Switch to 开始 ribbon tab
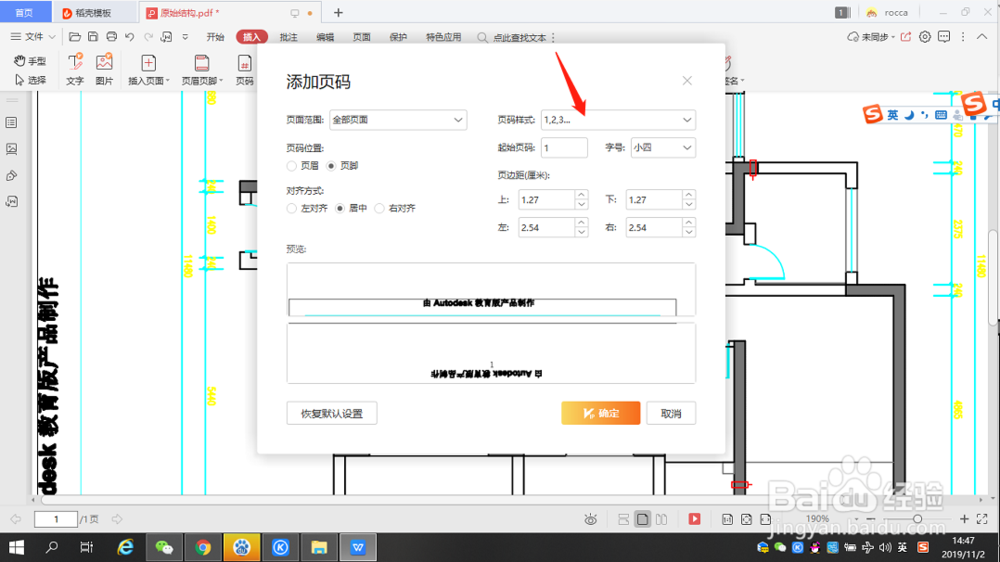 pos(215,37)
